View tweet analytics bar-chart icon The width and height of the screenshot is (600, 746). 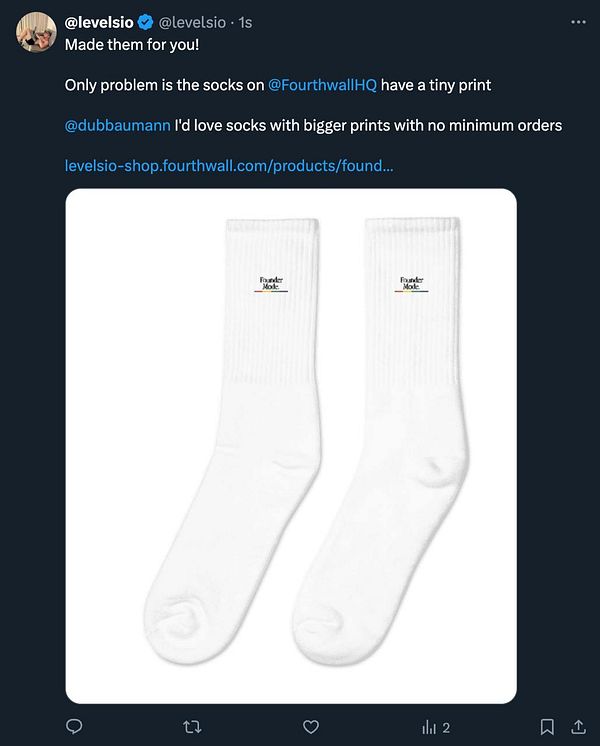click(429, 727)
